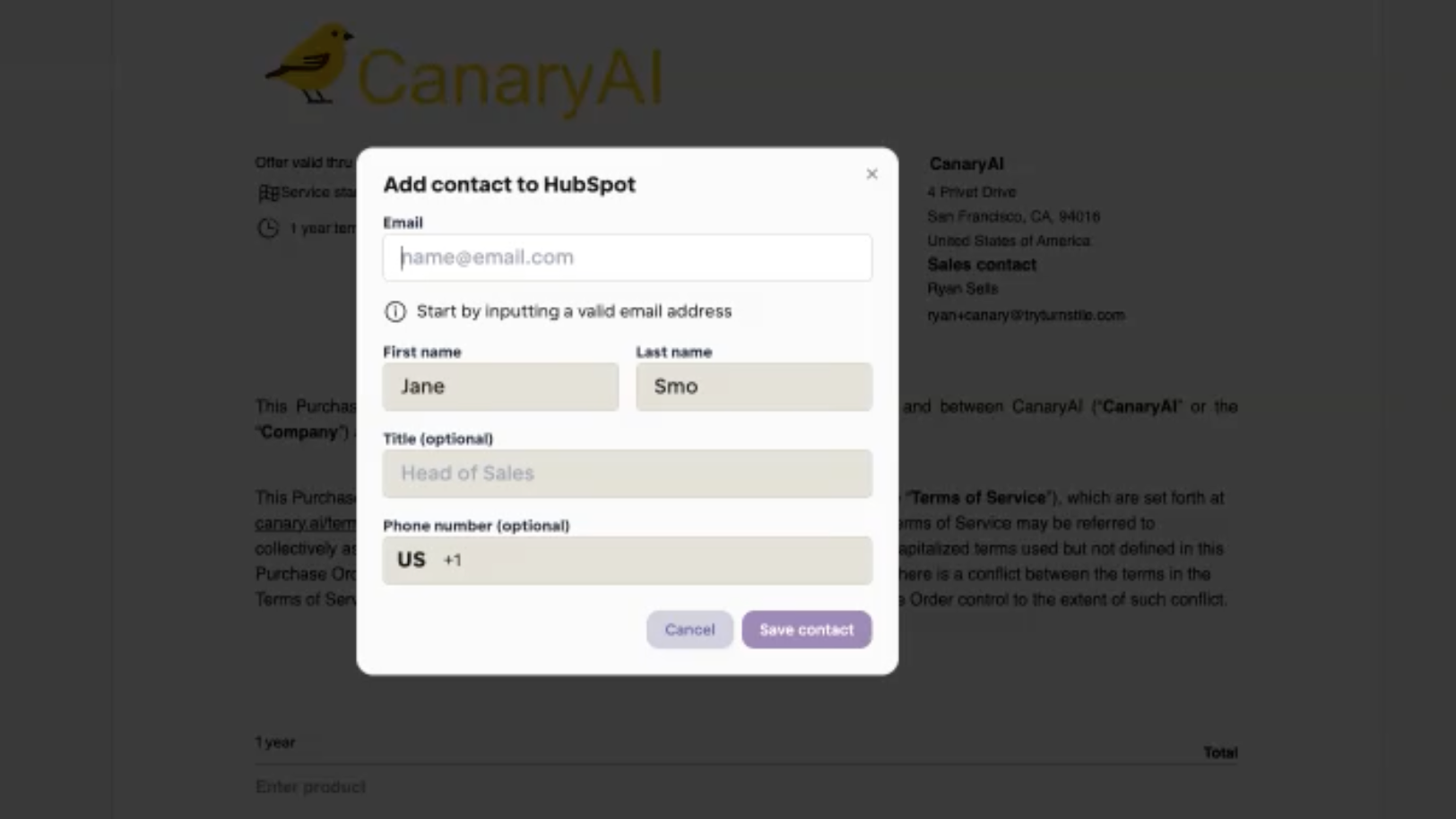Select the First name field containing Jane
This screenshot has height=819, width=1456.
click(500, 387)
